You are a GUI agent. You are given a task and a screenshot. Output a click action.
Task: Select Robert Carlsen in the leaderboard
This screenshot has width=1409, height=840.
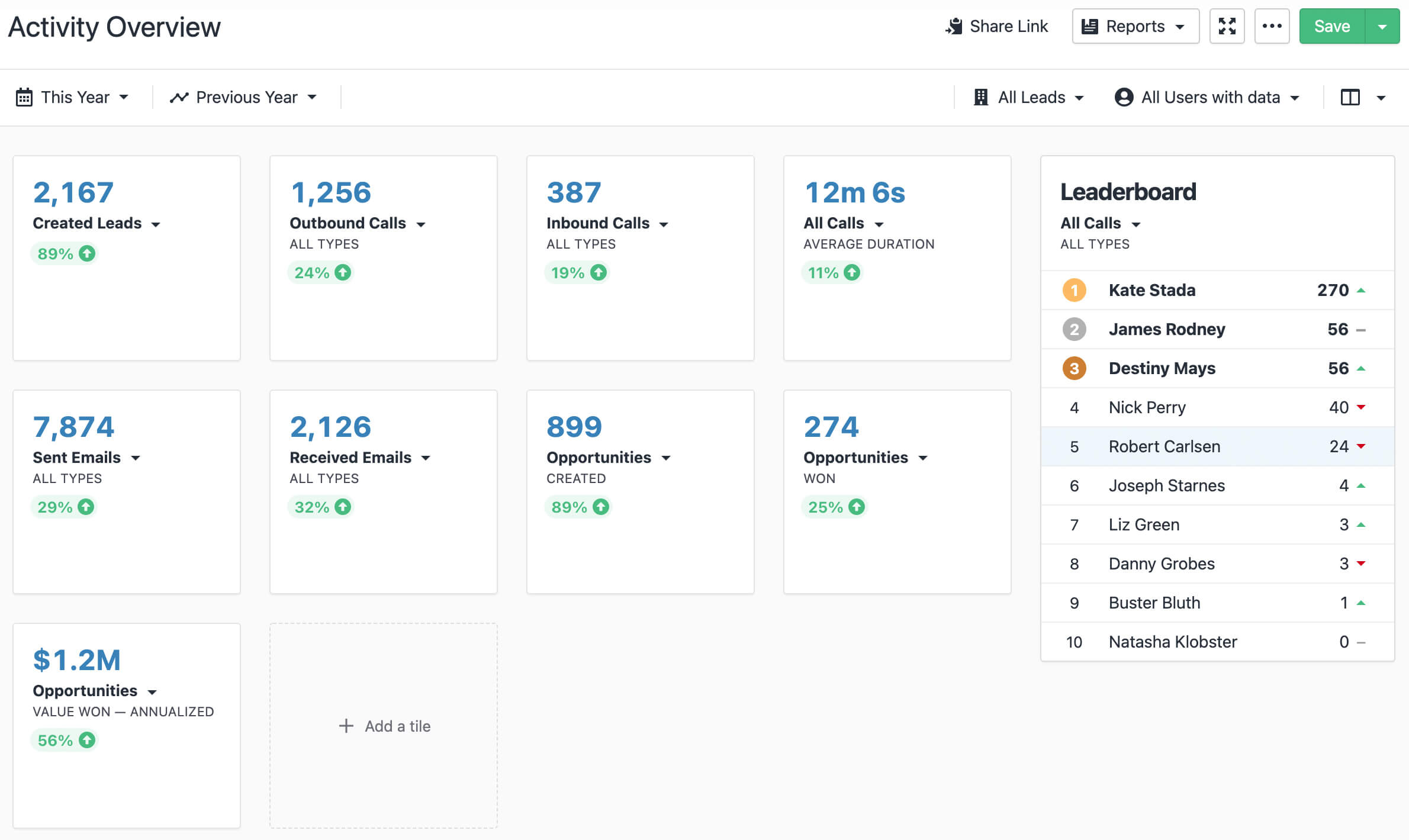pos(1164,446)
